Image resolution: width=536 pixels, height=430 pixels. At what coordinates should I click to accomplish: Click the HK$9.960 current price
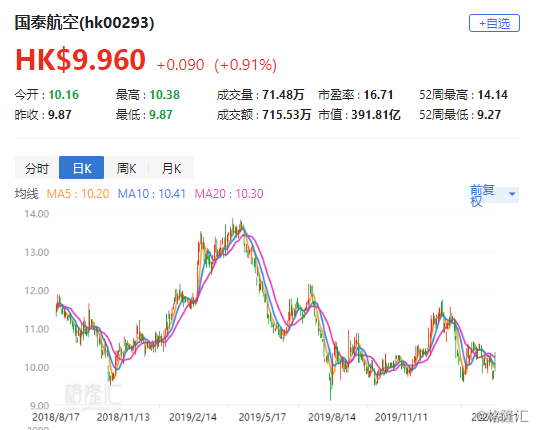tap(81, 60)
